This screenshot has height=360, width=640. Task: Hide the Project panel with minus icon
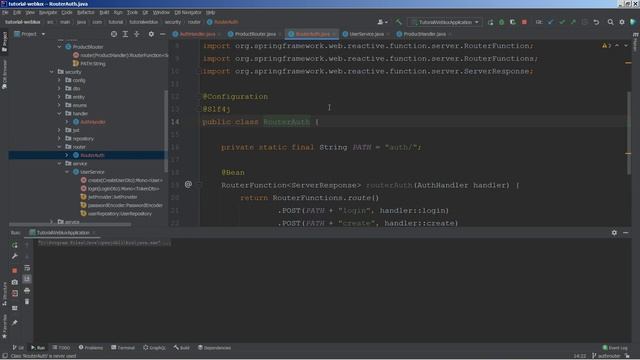(x=162, y=34)
